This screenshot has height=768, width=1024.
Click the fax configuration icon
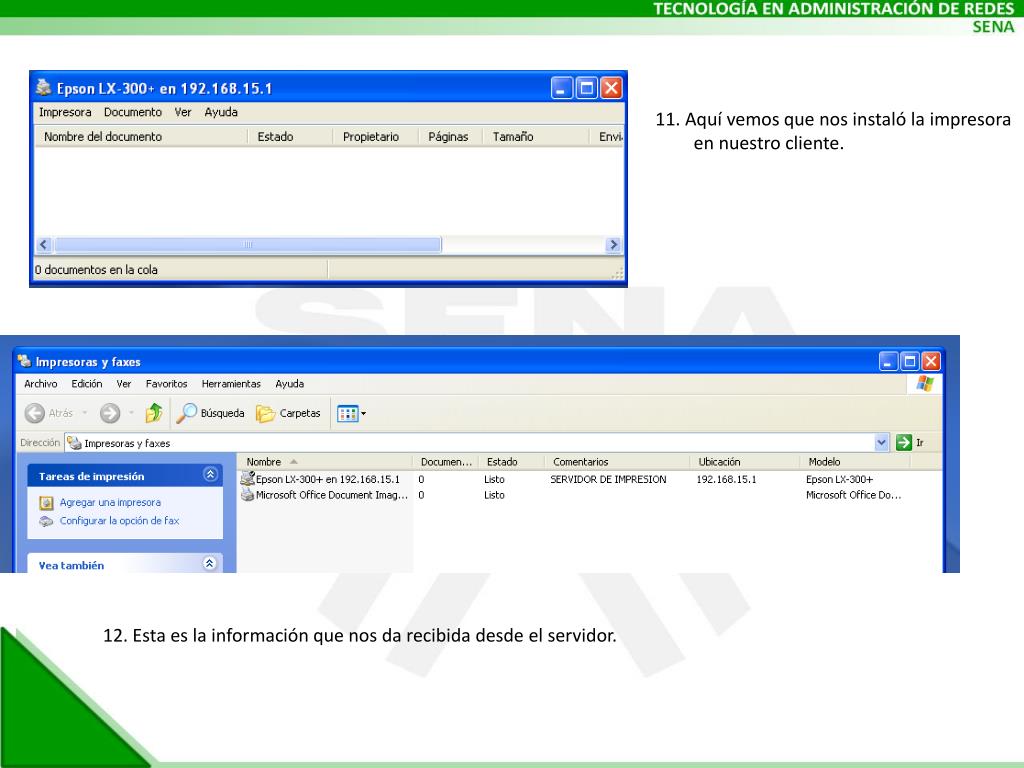[x=46, y=520]
